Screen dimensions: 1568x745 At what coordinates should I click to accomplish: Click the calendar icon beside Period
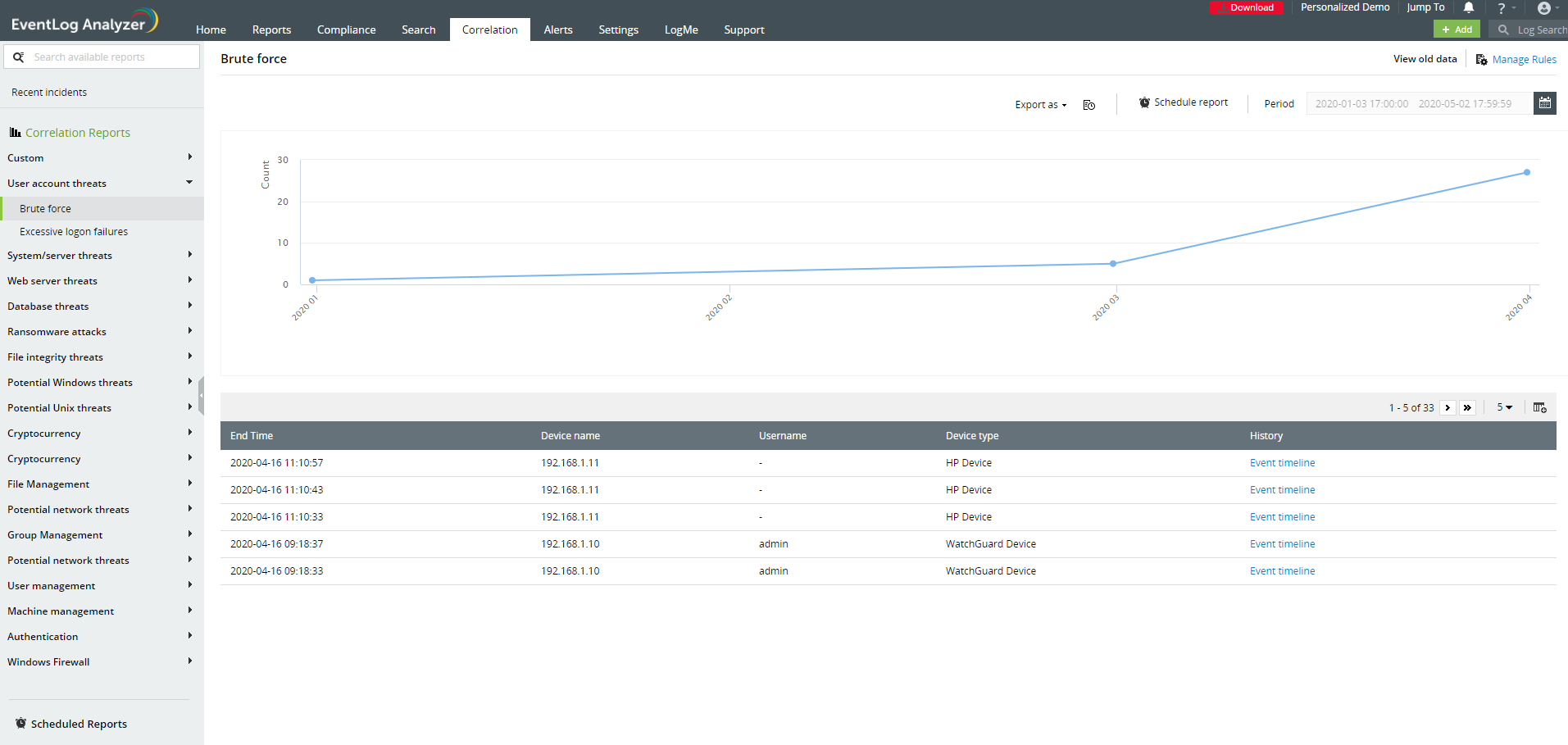tap(1544, 103)
